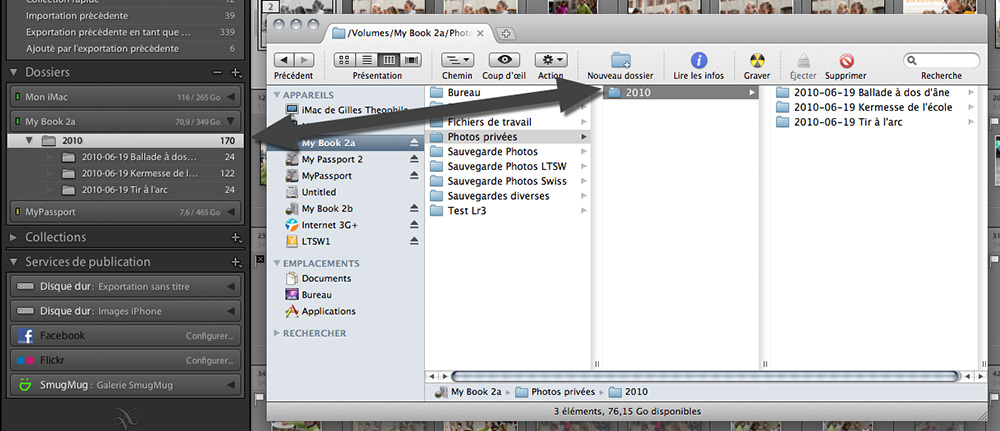Eject My Book 2a in sidebar

click(x=414, y=142)
